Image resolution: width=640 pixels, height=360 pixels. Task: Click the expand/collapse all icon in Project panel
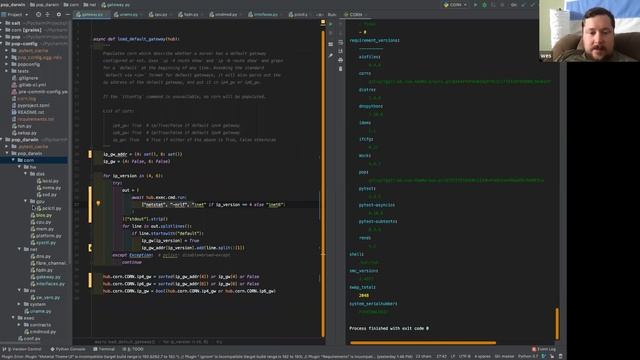tap(47, 14)
